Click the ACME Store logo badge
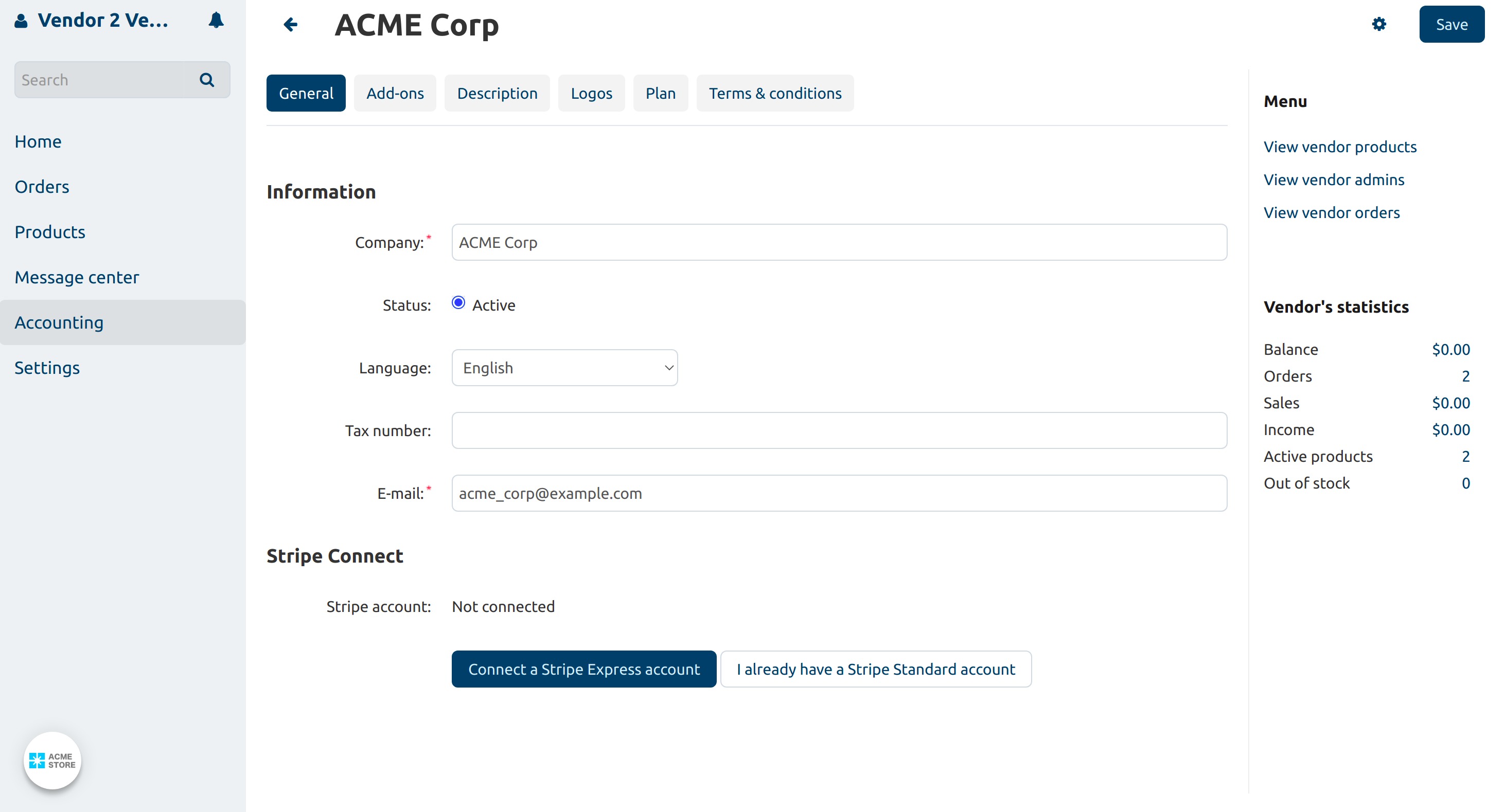The height and width of the screenshot is (812, 1505). (52, 760)
